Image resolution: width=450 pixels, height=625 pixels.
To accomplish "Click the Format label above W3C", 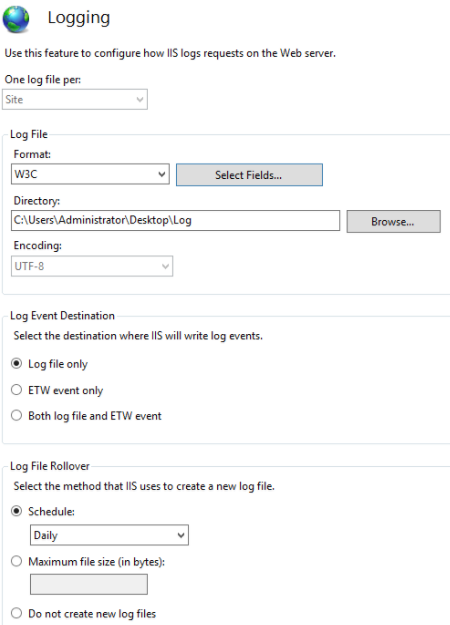I will (x=32, y=154).
